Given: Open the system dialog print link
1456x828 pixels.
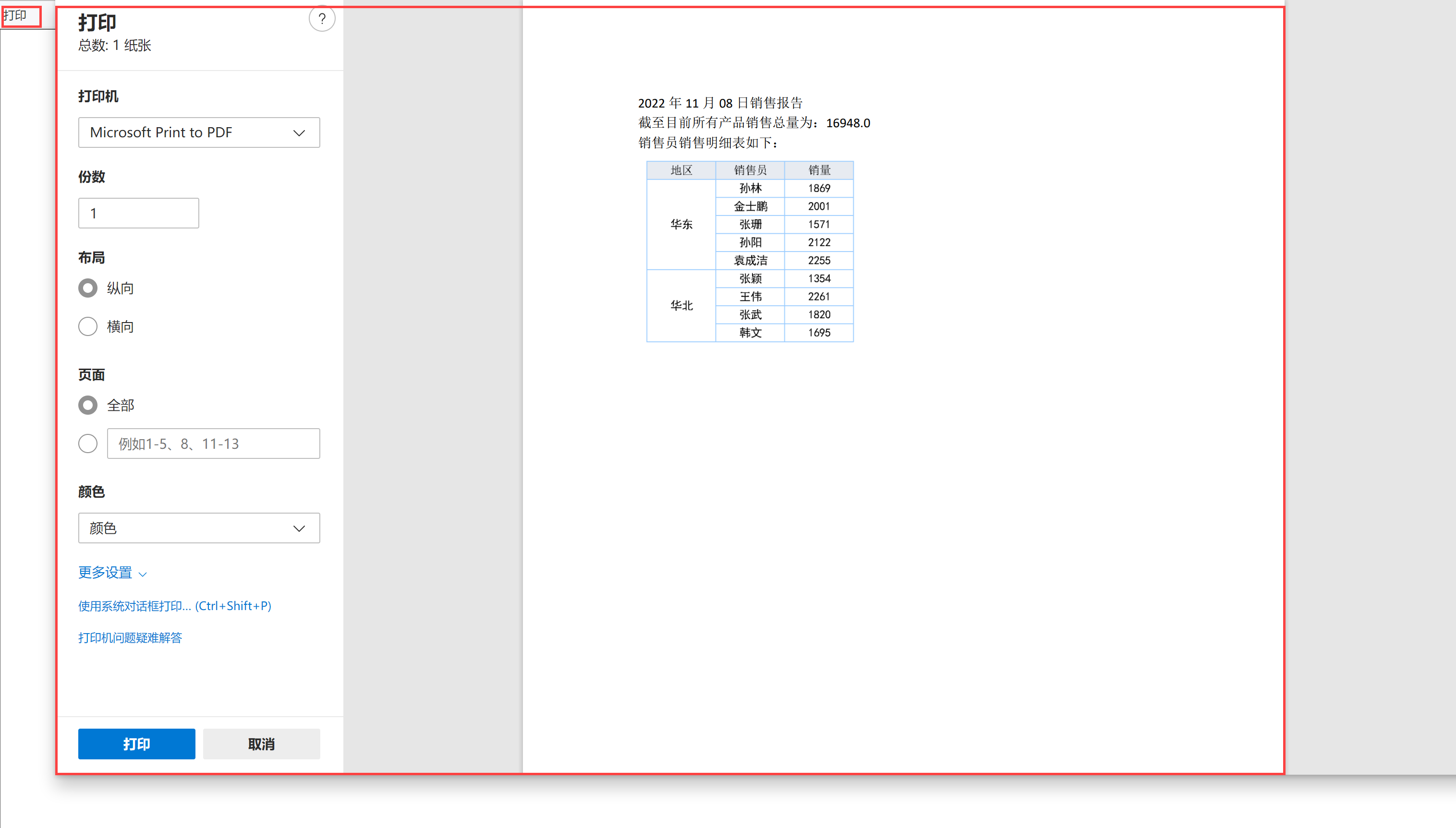Looking at the screenshot, I should tap(175, 606).
